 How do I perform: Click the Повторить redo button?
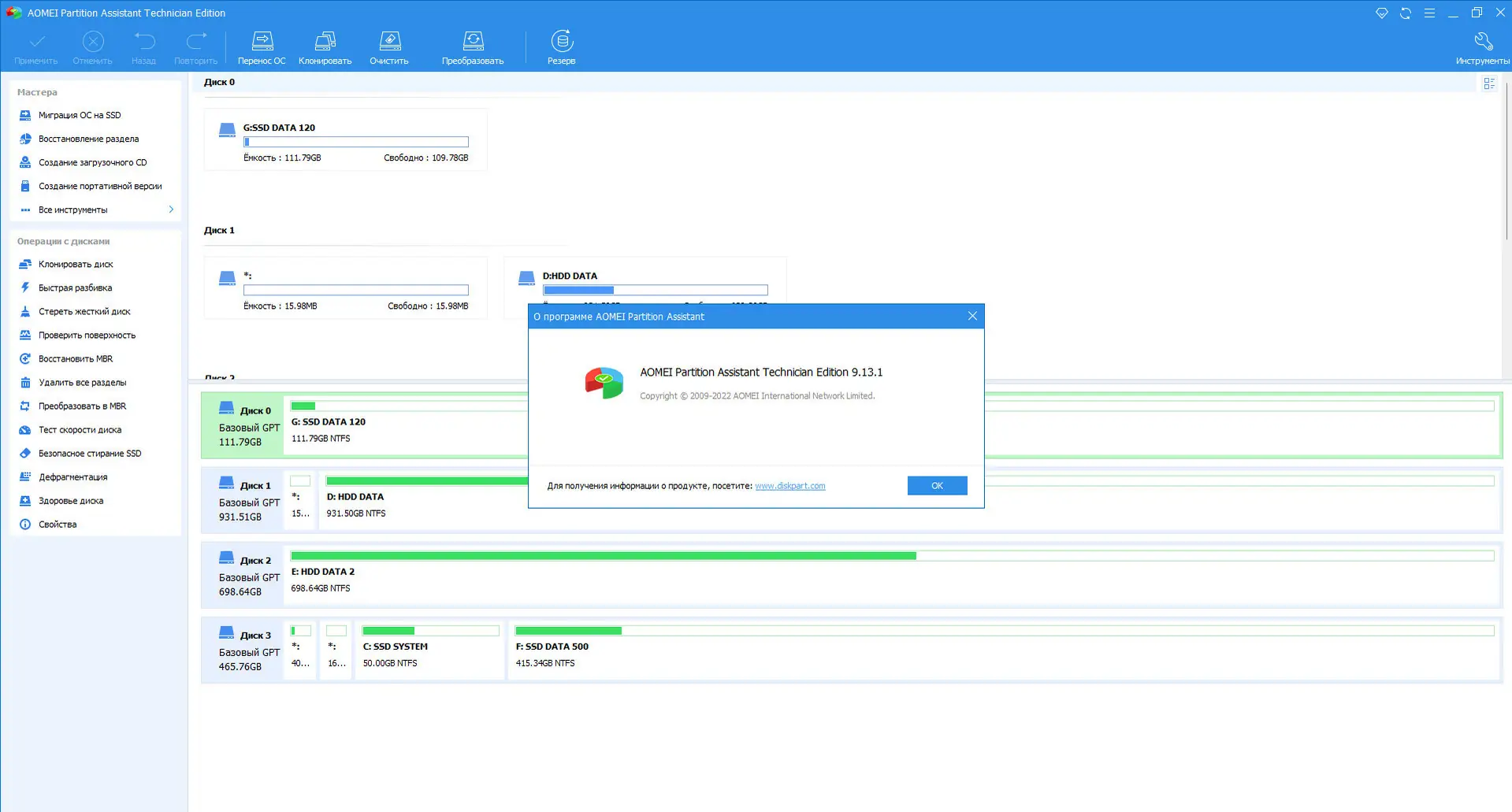click(196, 47)
